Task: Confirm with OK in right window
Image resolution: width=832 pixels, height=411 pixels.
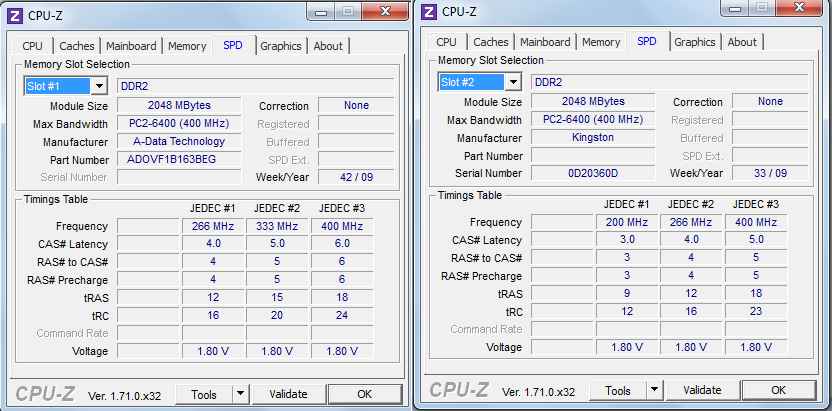Action: click(x=778, y=391)
